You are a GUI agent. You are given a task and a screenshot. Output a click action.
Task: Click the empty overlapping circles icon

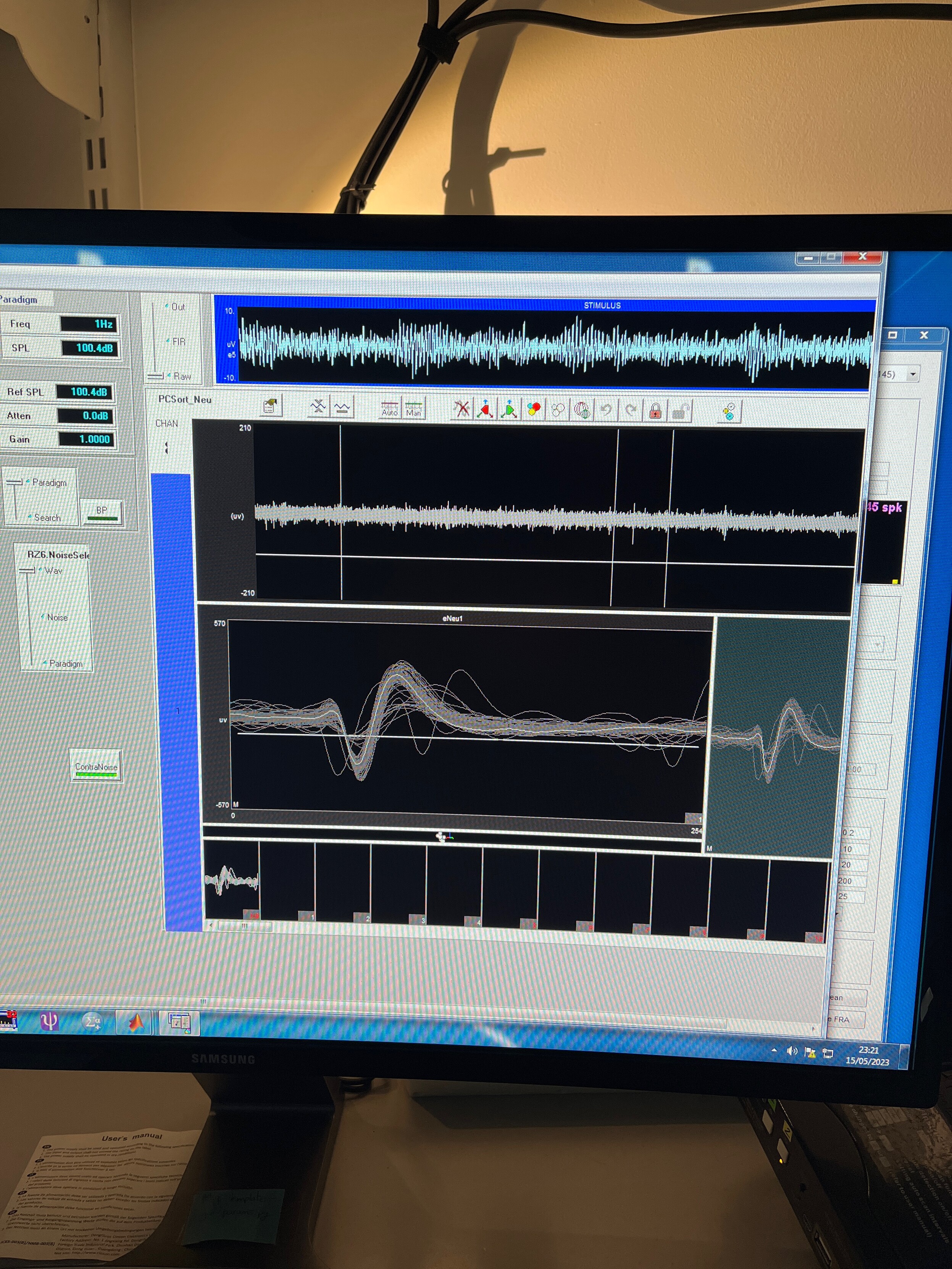[x=558, y=410]
